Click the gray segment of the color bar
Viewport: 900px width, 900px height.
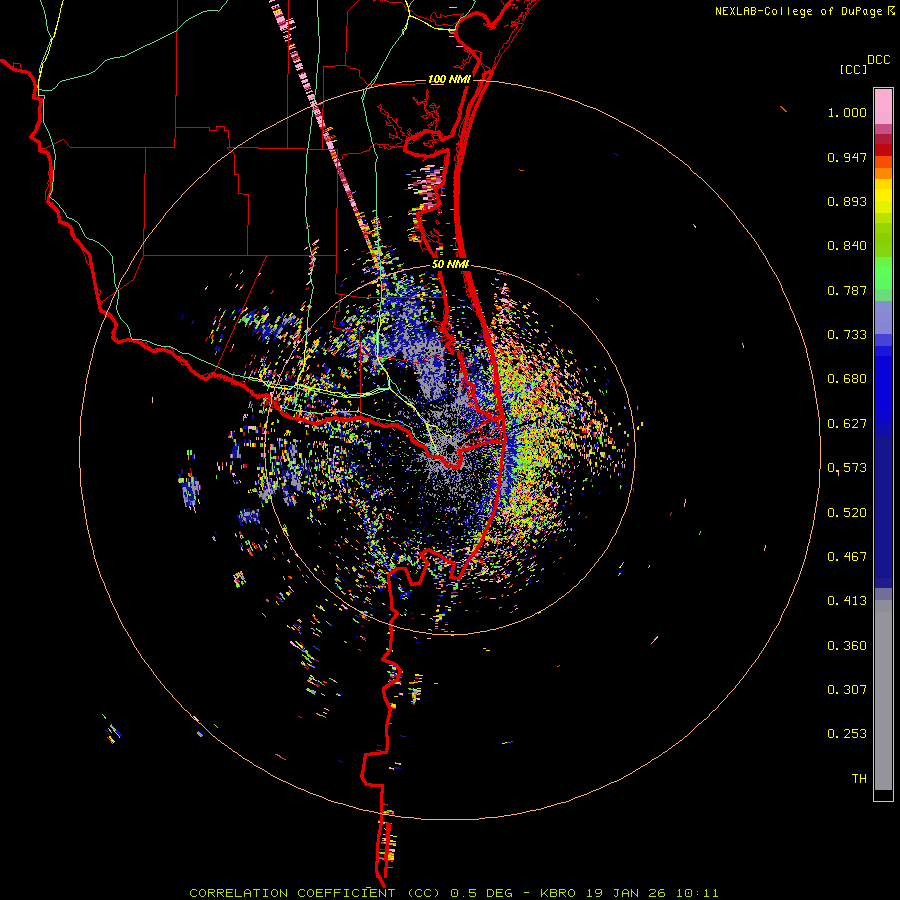[x=883, y=700]
